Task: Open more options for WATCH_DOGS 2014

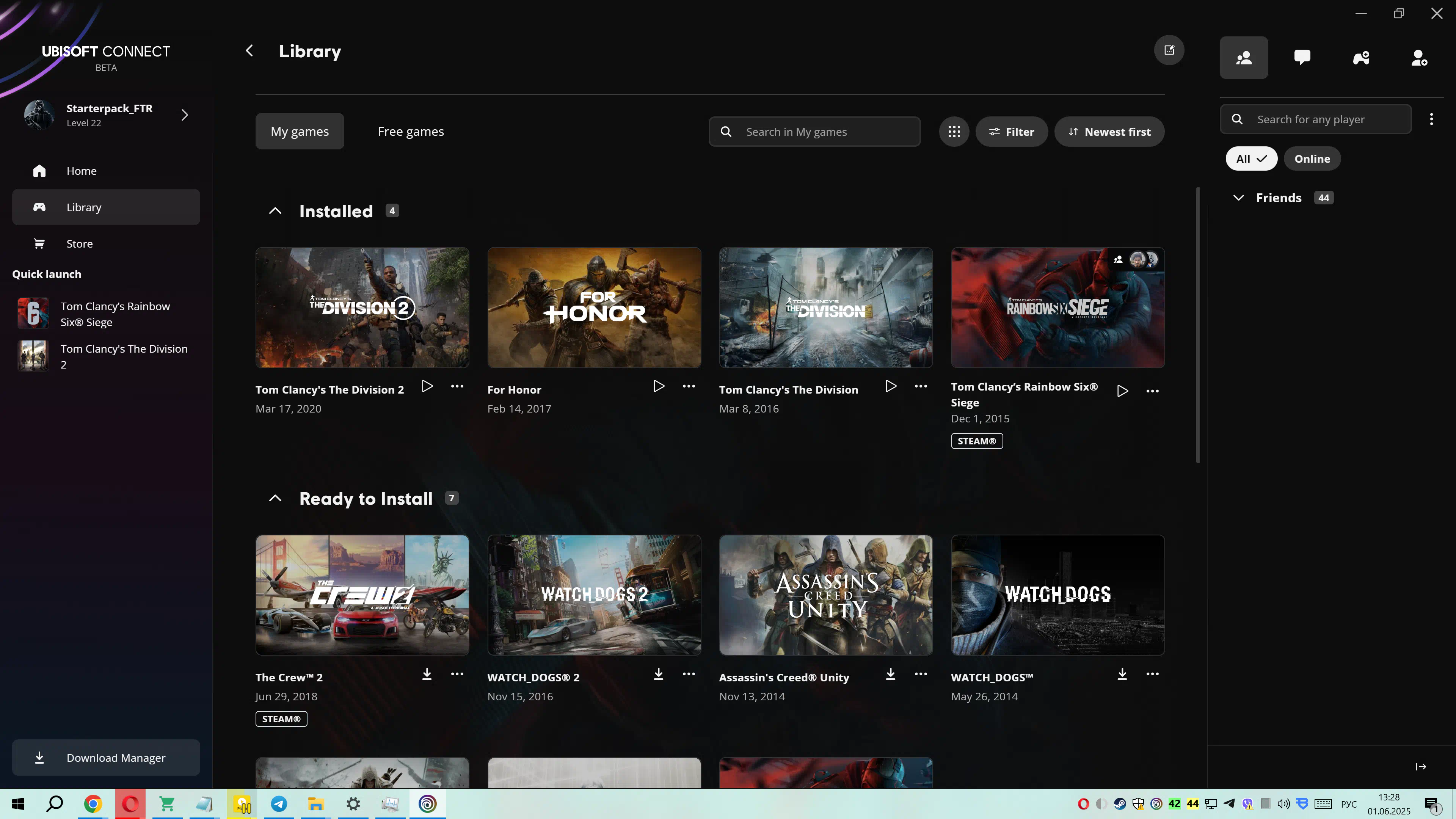Action: point(1153,674)
